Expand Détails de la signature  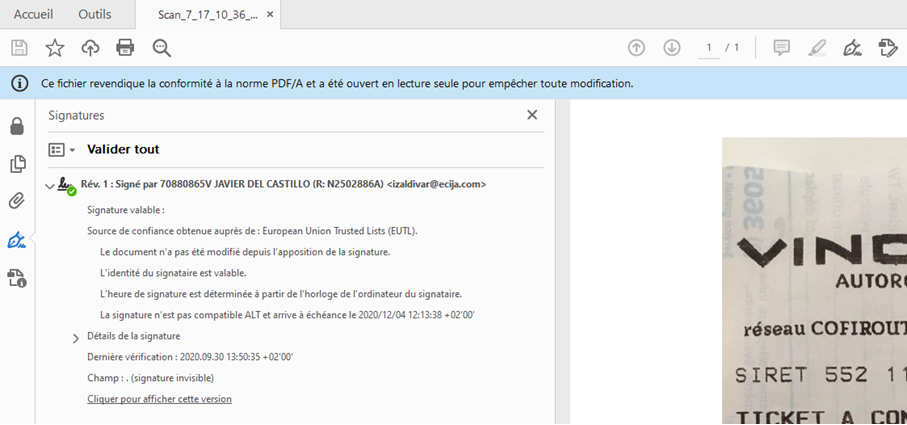coord(75,338)
